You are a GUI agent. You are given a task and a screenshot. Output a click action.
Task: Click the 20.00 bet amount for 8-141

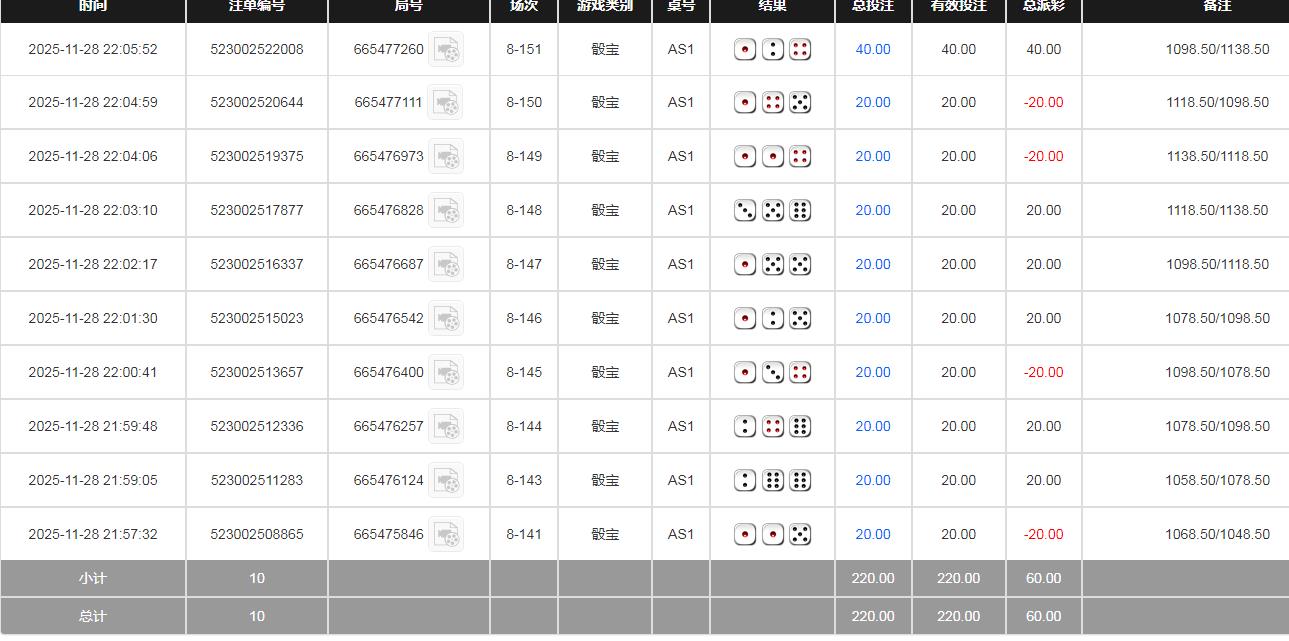(x=872, y=534)
